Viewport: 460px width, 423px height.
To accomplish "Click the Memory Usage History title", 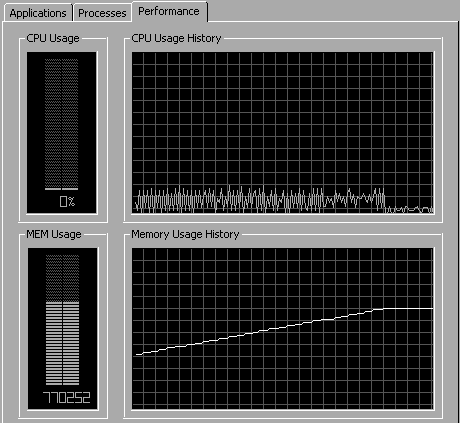I will [185, 234].
